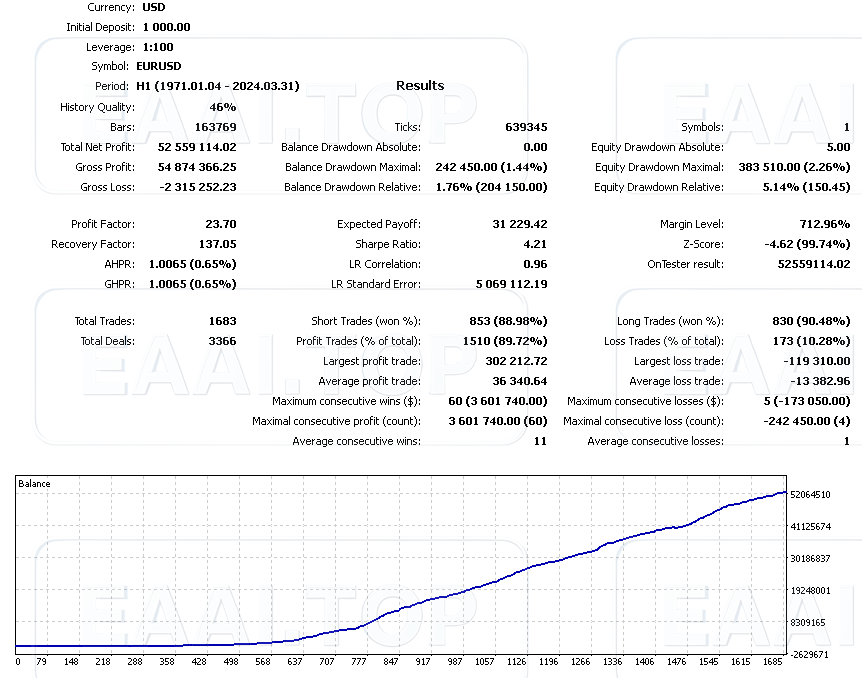Click the Largest profit trade value 302 212.72
Screen dimensions: 862x678
coord(517,361)
